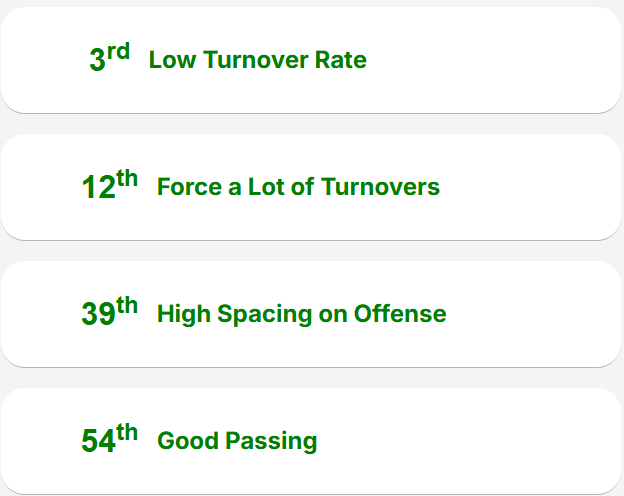Click blank area left of the 12th rank
Image resolution: width=624 pixels, height=496 pixels.
point(40,187)
